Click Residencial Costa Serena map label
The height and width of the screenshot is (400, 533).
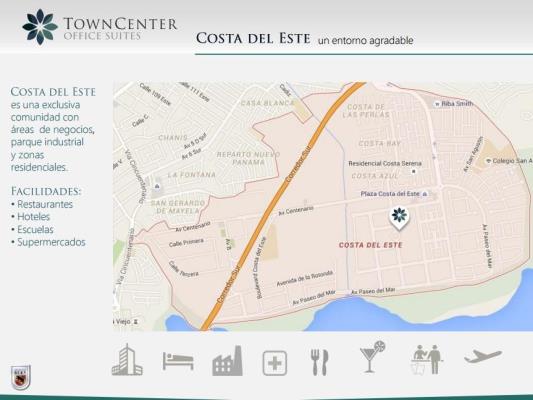(385, 163)
